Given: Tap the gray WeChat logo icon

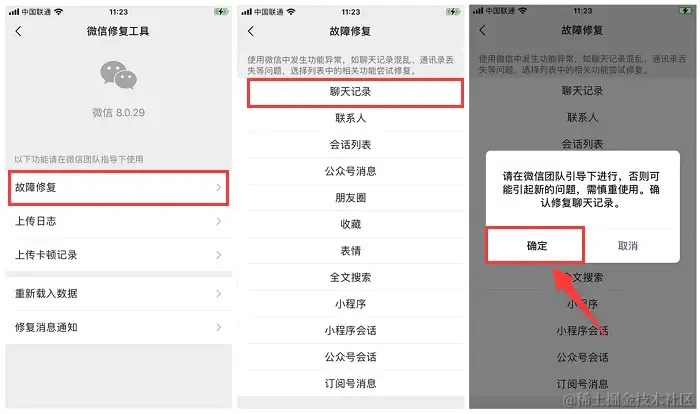Looking at the screenshot, I should 118,75.
